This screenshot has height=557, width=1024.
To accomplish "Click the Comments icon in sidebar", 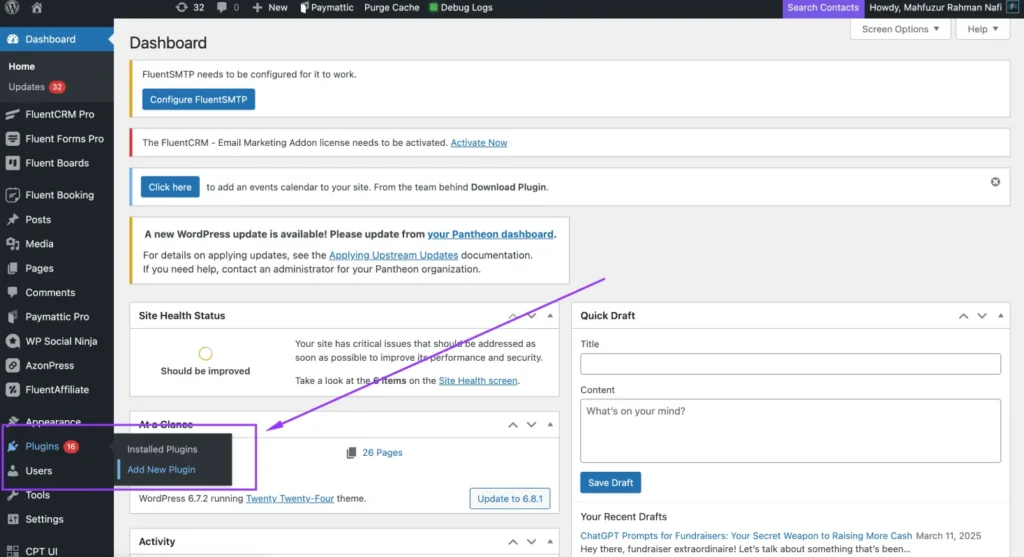I will pos(12,293).
